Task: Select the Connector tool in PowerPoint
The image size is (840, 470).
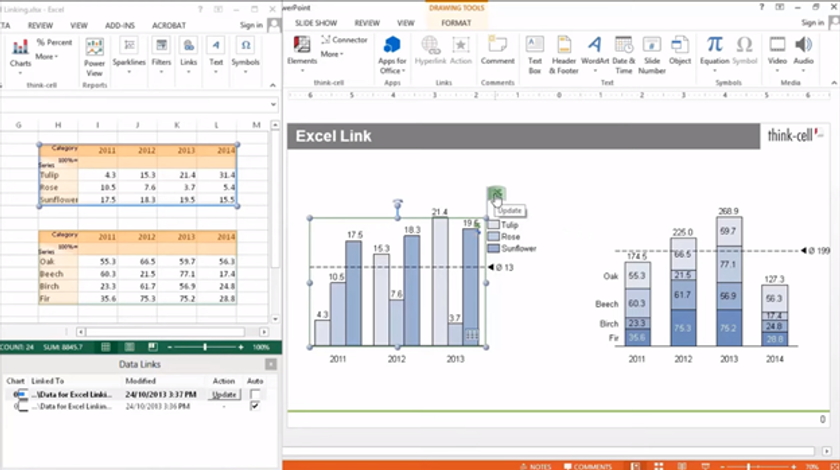Action: [344, 40]
